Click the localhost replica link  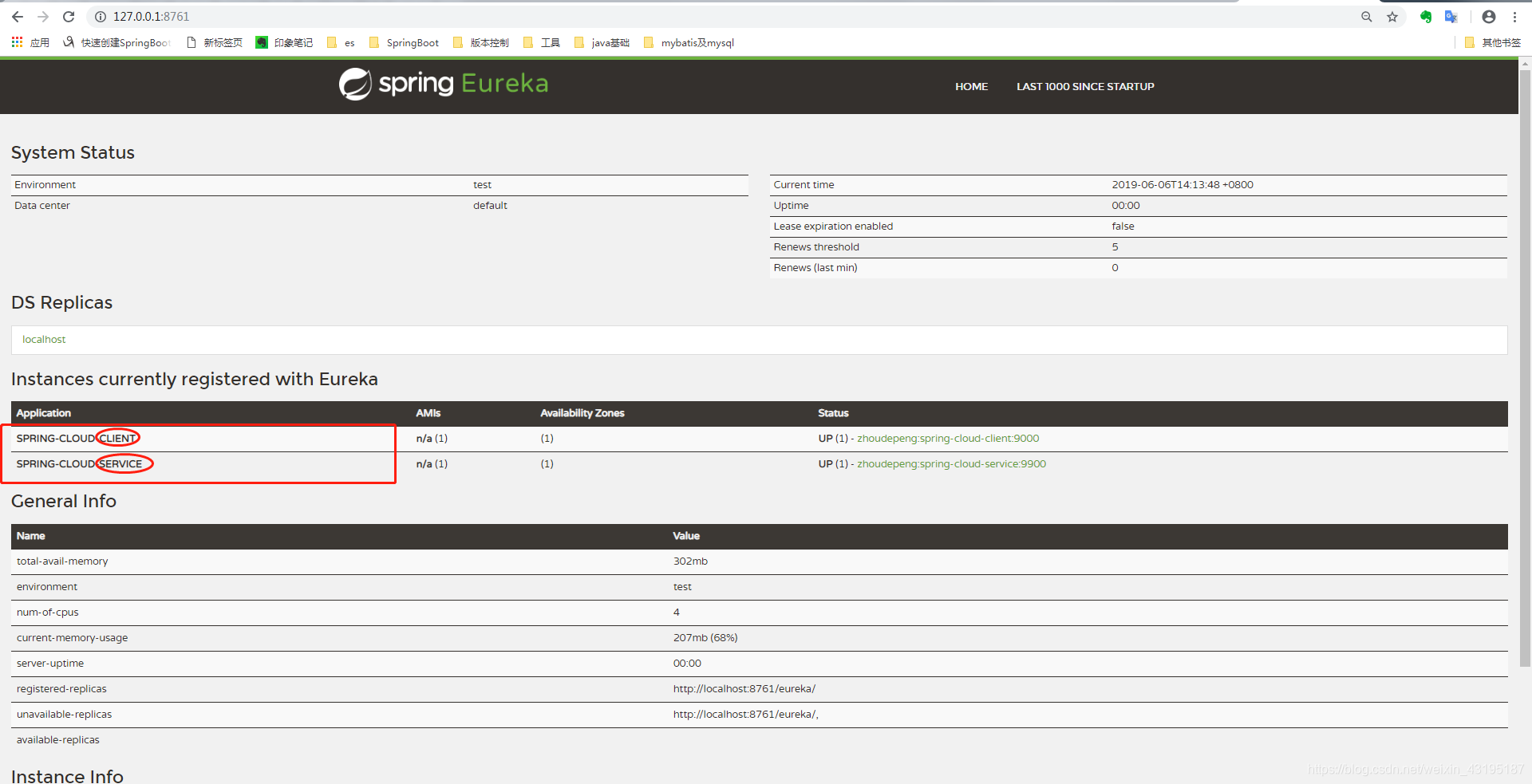(x=44, y=339)
